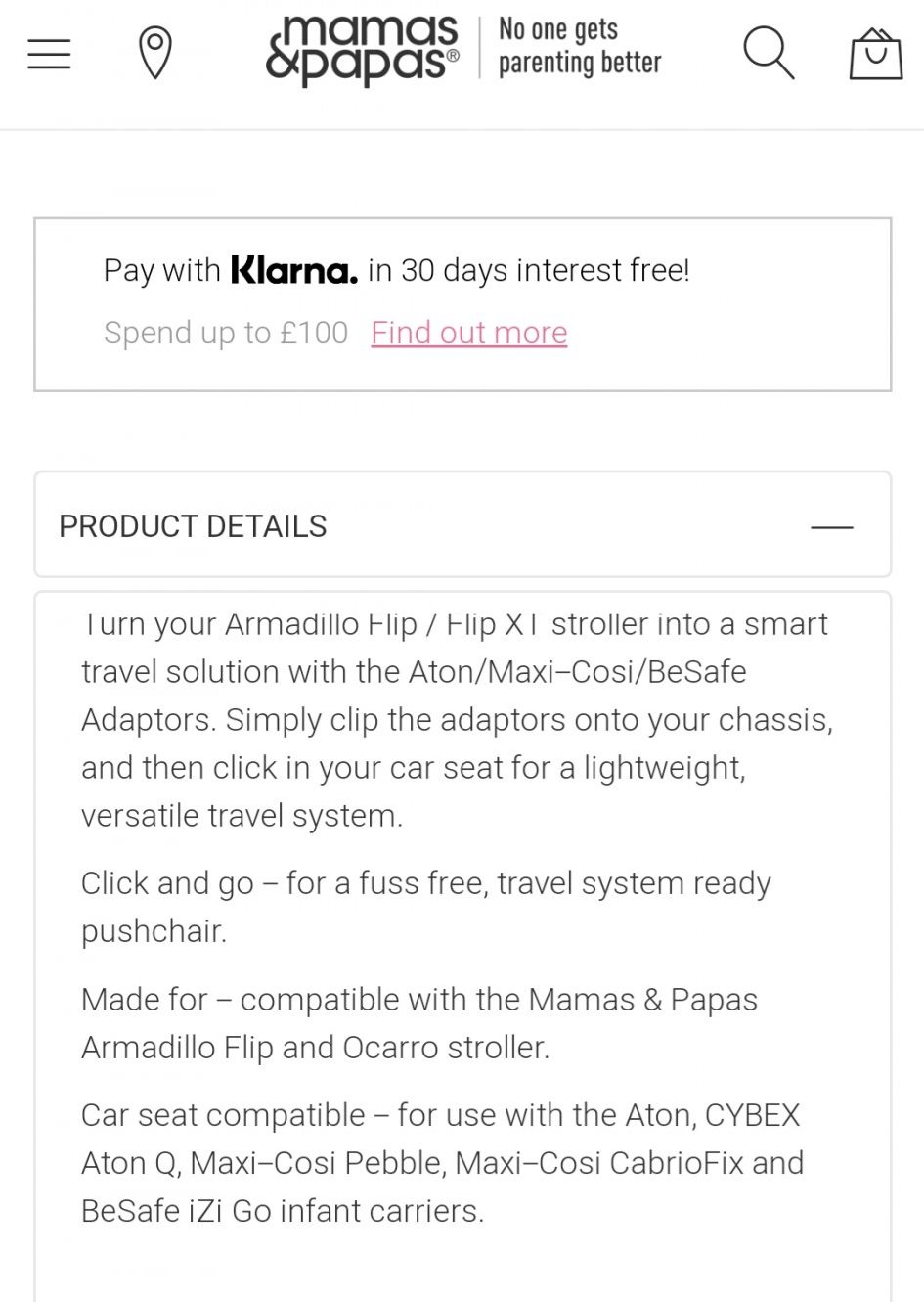
Task: Tap the store locator pin icon
Action: point(155,53)
